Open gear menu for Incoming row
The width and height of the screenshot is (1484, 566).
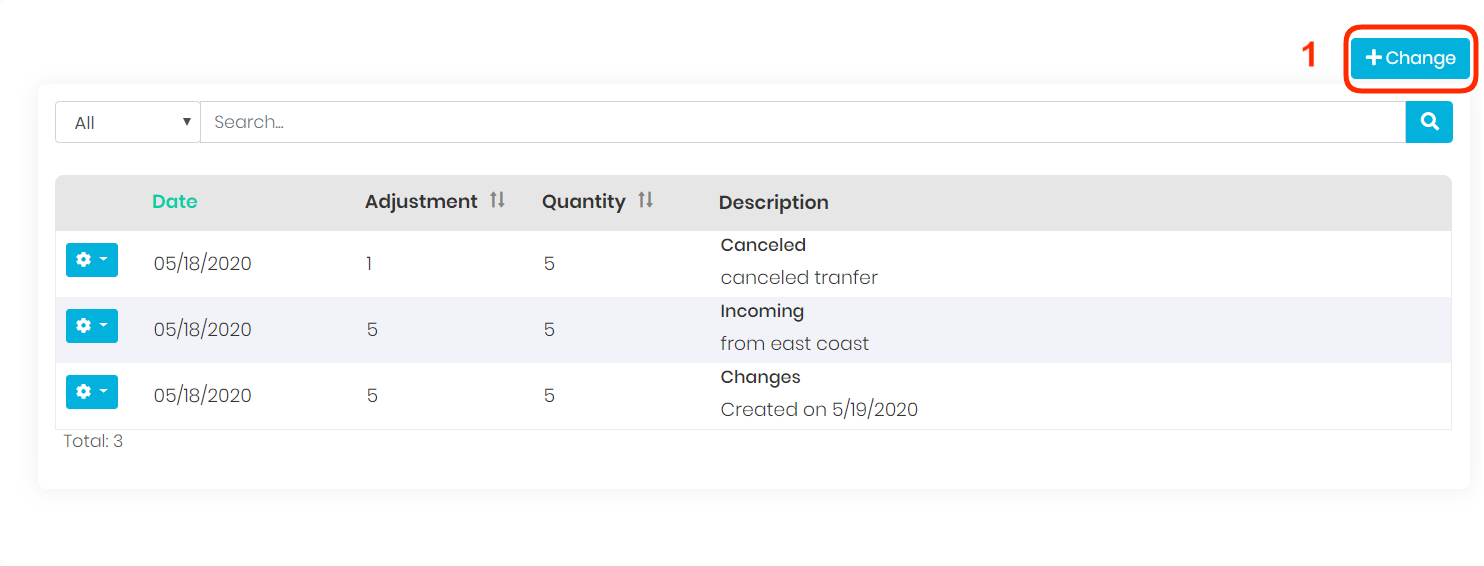click(92, 326)
